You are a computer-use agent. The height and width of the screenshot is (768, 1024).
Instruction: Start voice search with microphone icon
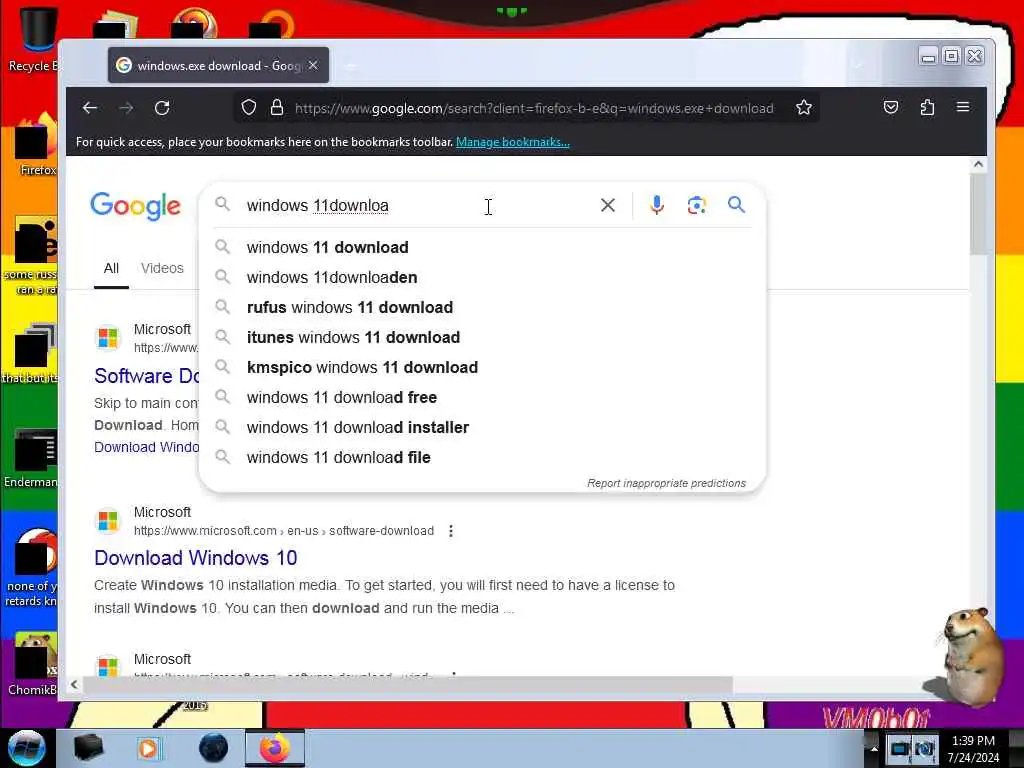(657, 205)
